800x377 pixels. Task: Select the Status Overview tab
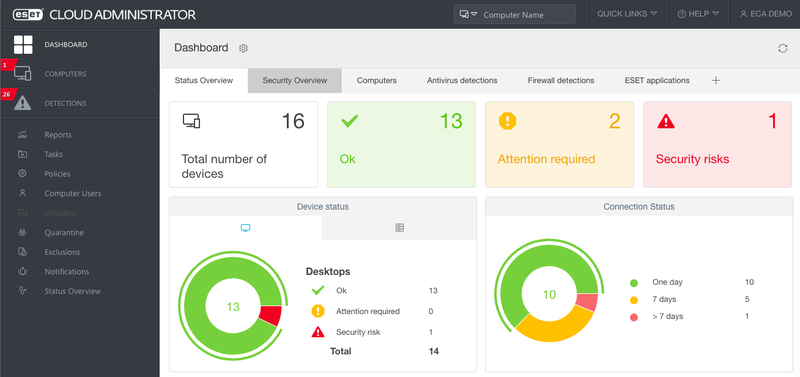pyautogui.click(x=204, y=81)
